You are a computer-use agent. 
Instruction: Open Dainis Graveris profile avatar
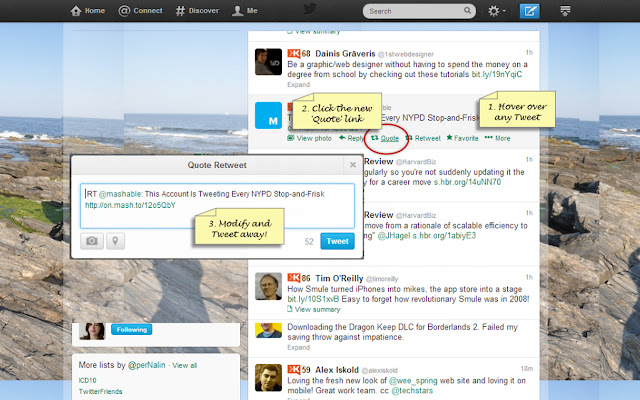coord(268,62)
